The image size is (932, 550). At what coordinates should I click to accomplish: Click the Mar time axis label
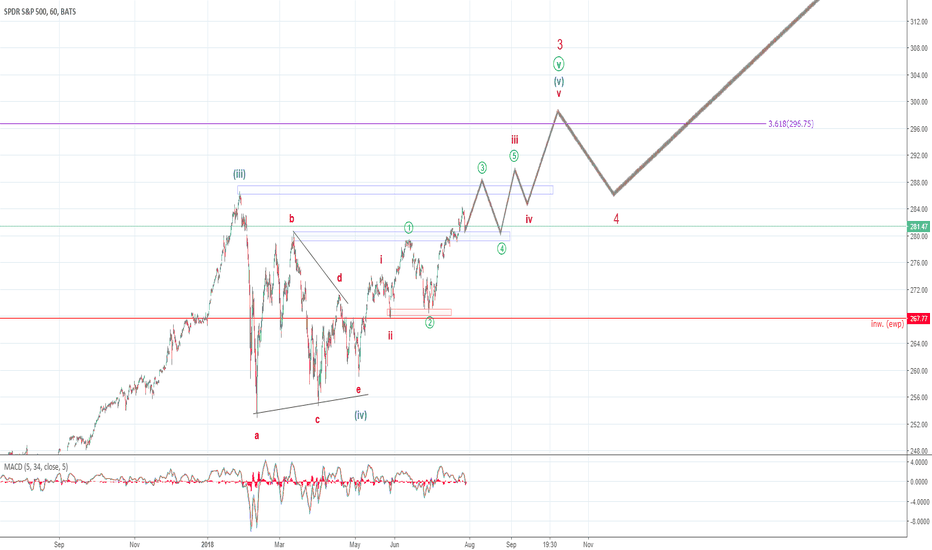[279, 544]
